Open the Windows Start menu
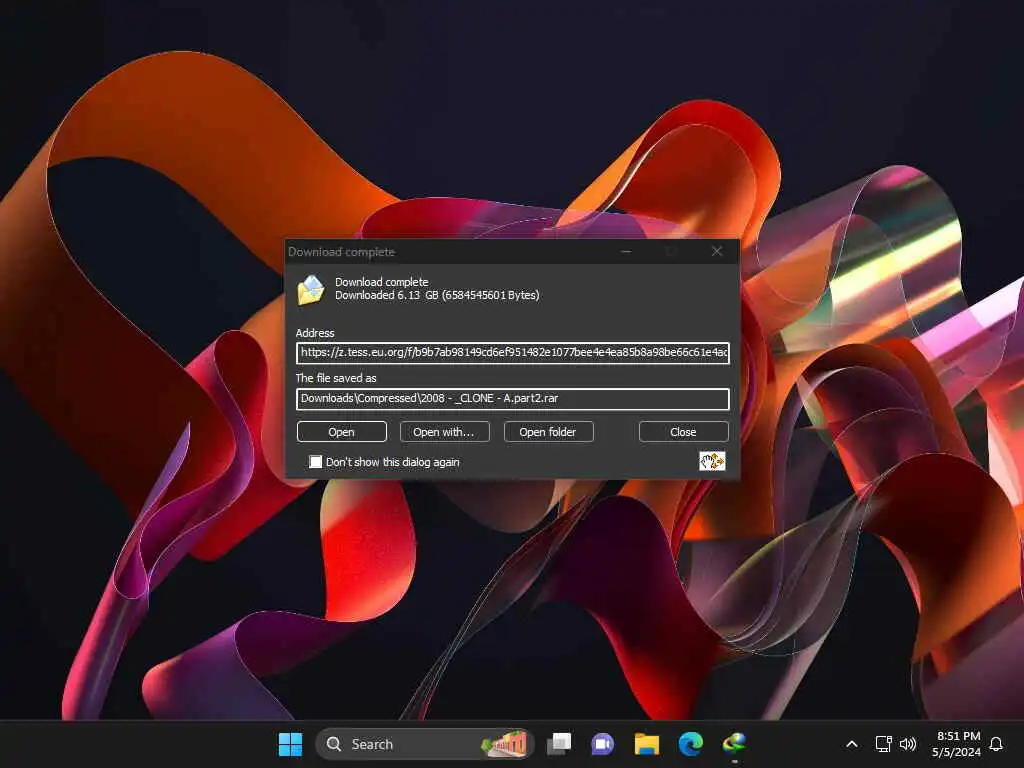Viewport: 1024px width, 768px height. pos(290,744)
